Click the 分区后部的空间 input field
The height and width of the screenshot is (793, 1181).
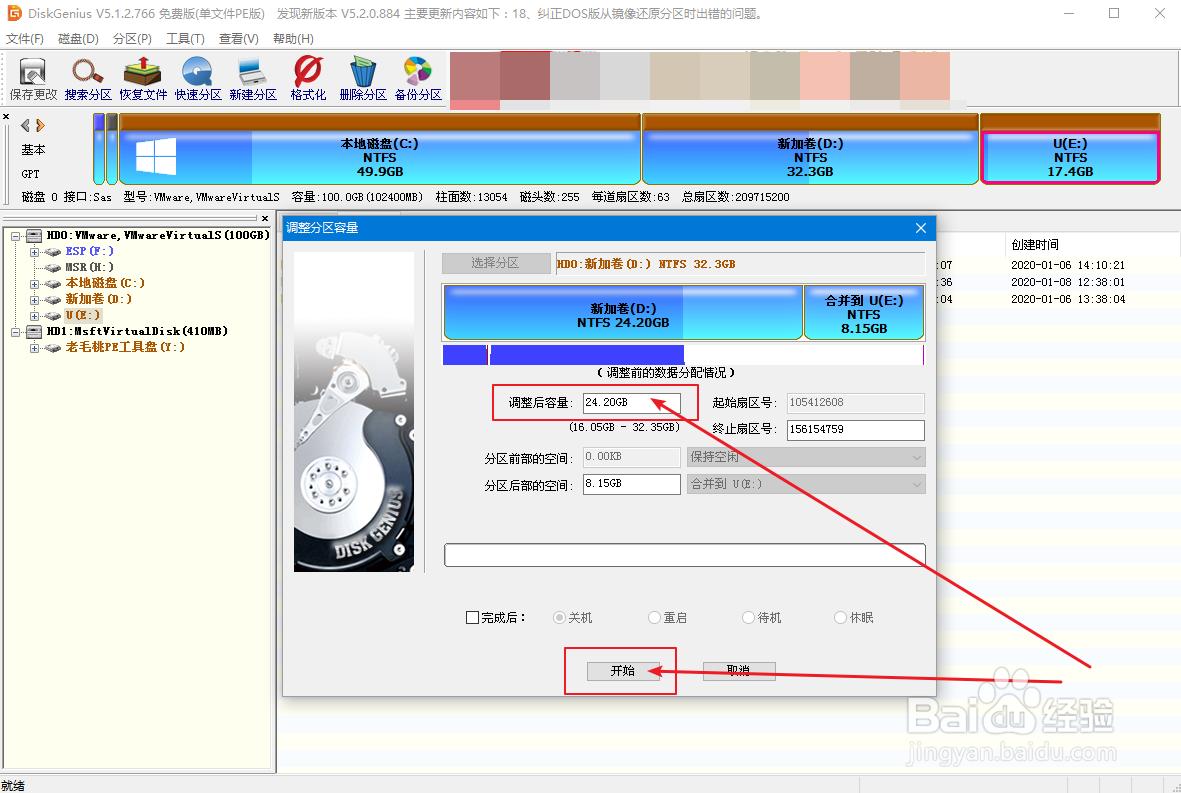[632, 484]
